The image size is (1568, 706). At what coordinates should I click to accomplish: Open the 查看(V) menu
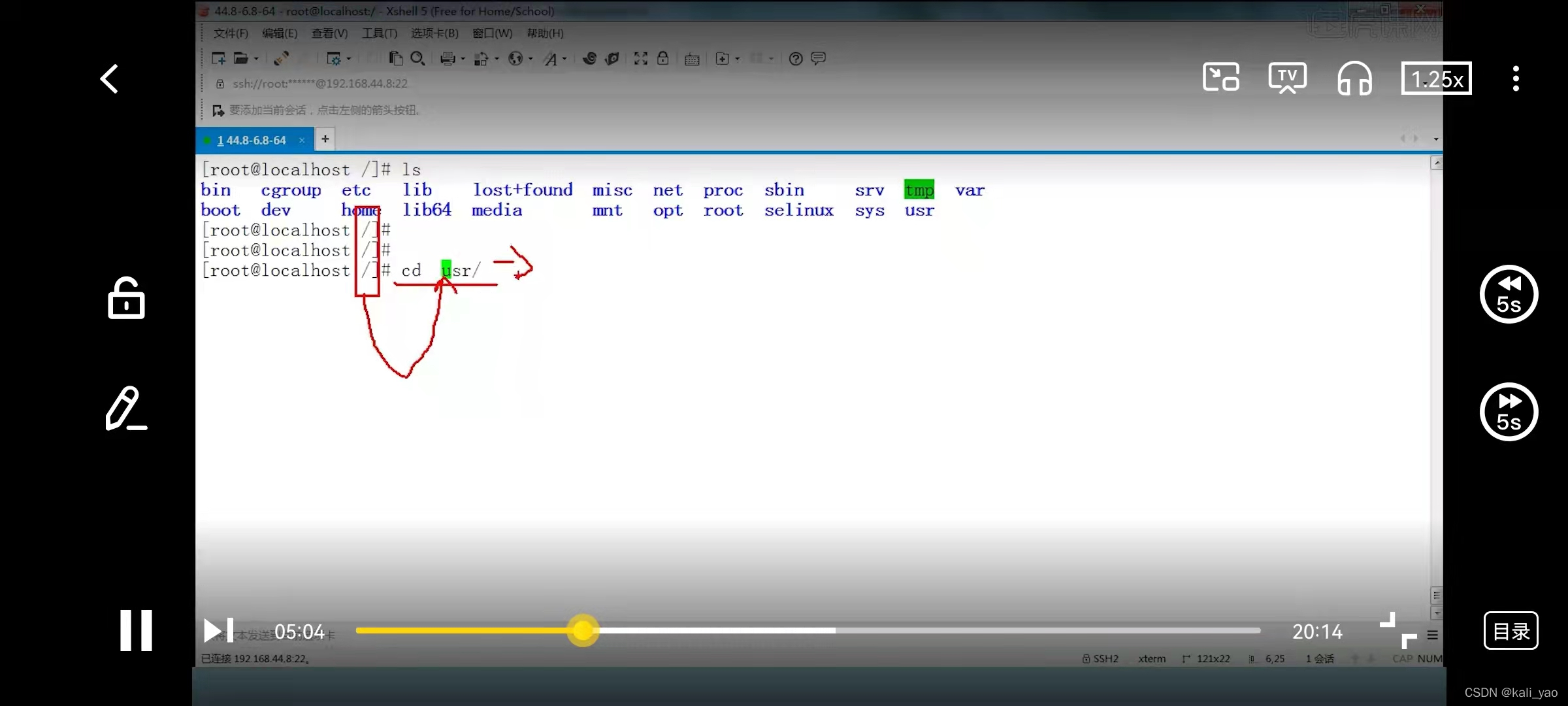click(x=329, y=33)
